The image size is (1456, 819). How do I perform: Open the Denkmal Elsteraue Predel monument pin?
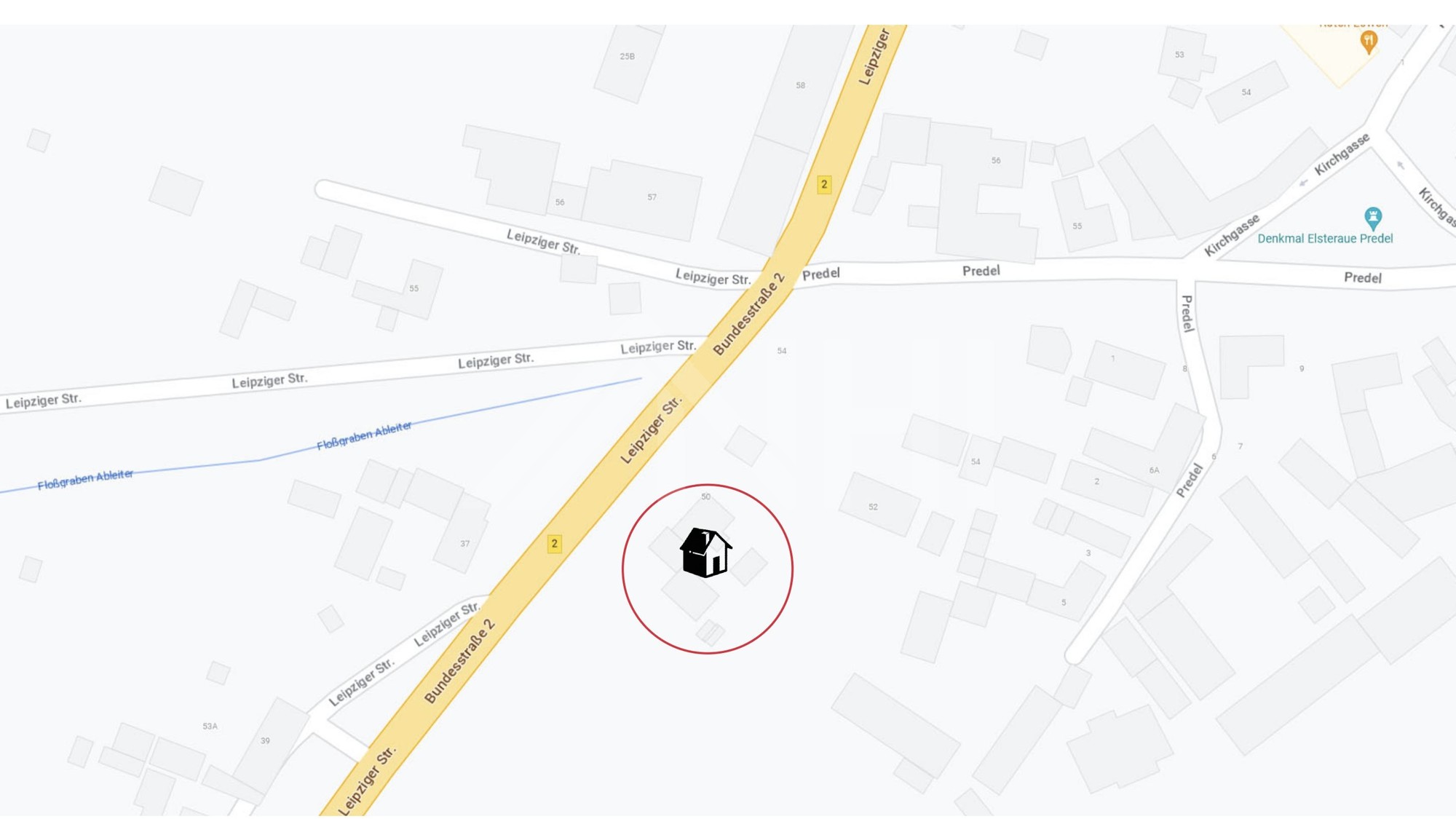pyautogui.click(x=1373, y=217)
